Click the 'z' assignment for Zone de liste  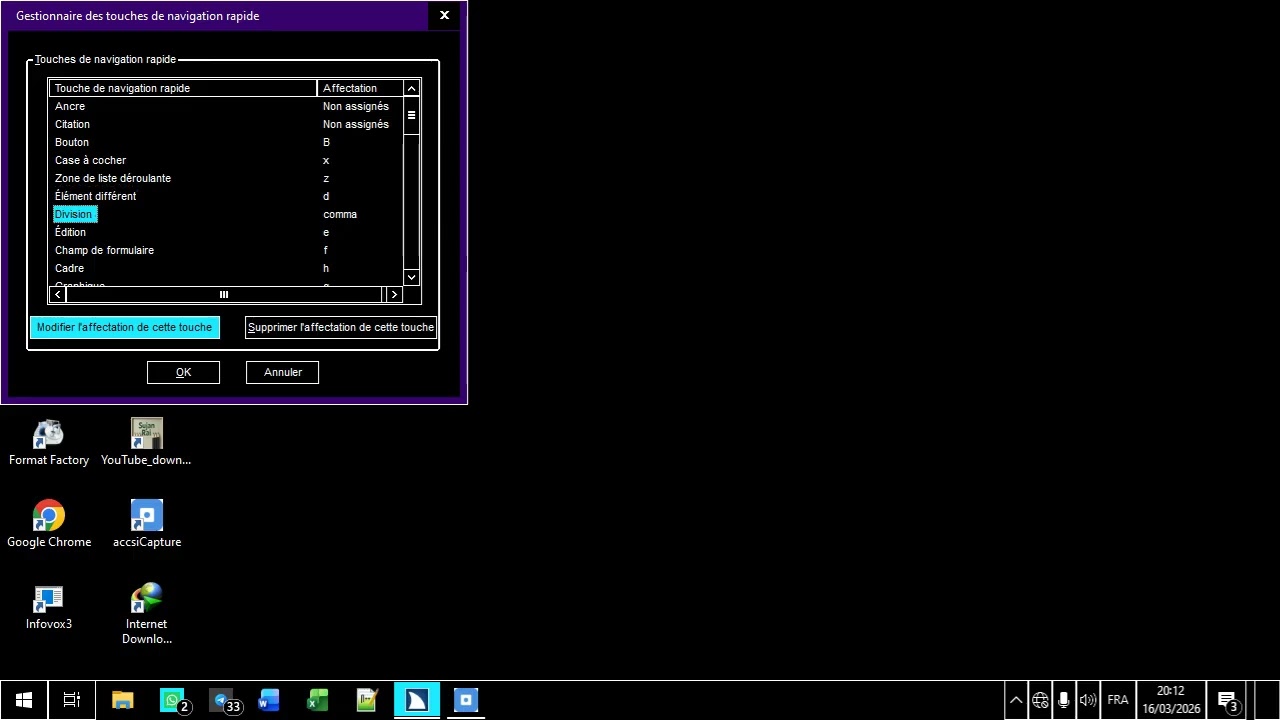pyautogui.click(x=326, y=178)
